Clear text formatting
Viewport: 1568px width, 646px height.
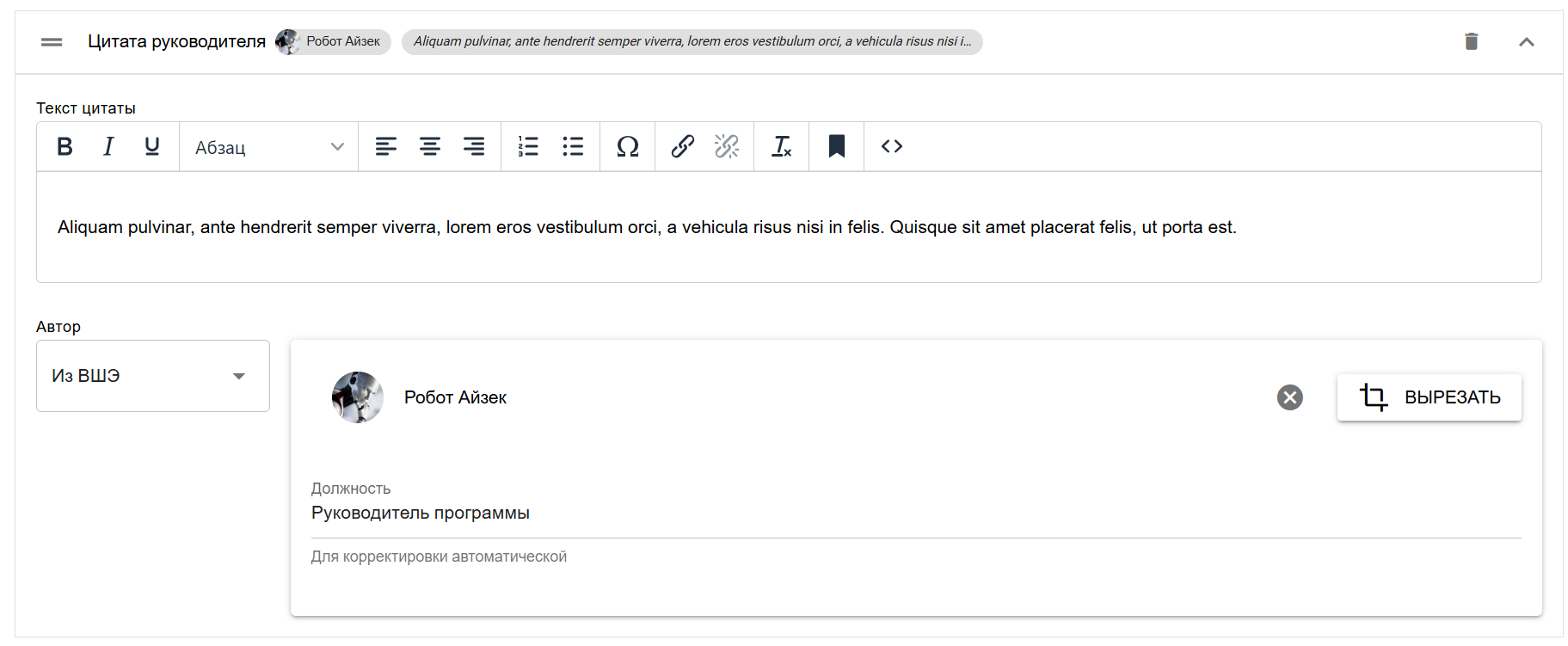(x=782, y=147)
